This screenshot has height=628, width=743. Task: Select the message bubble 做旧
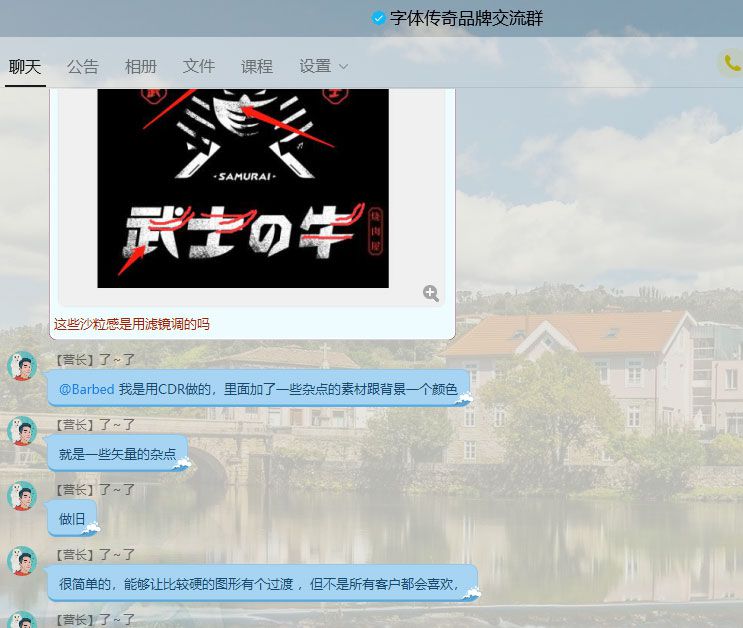point(72,519)
